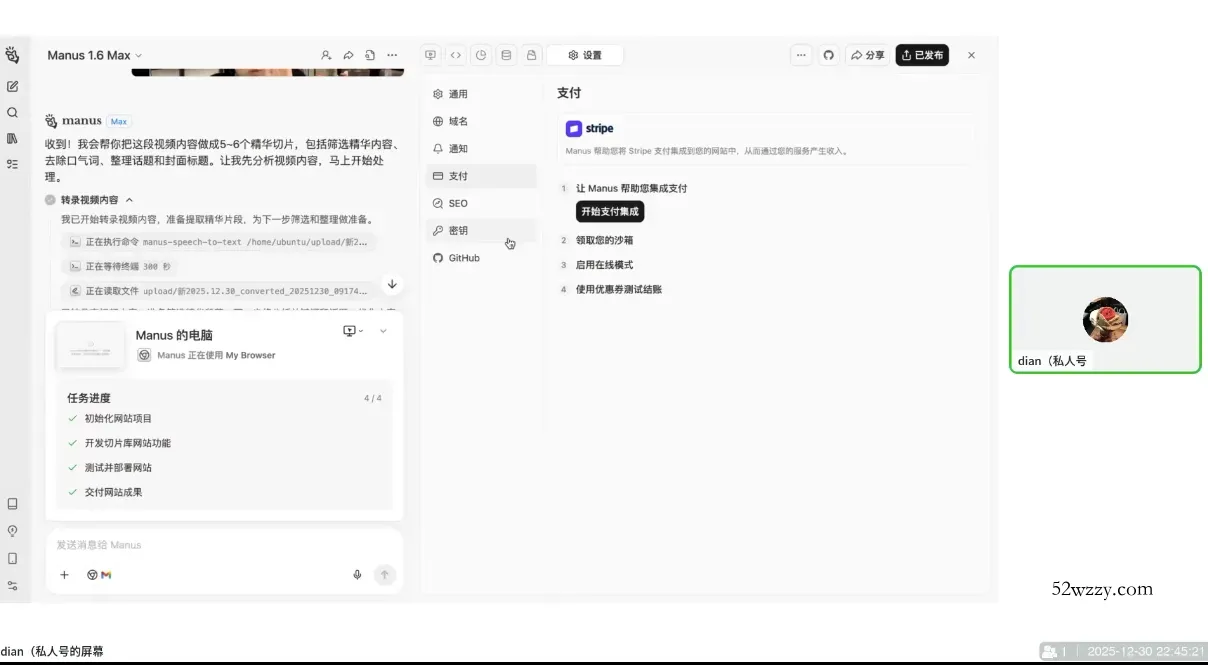Viewport: 1208px width, 665px height.
Task: Click the microphone voice input icon
Action: (x=357, y=575)
